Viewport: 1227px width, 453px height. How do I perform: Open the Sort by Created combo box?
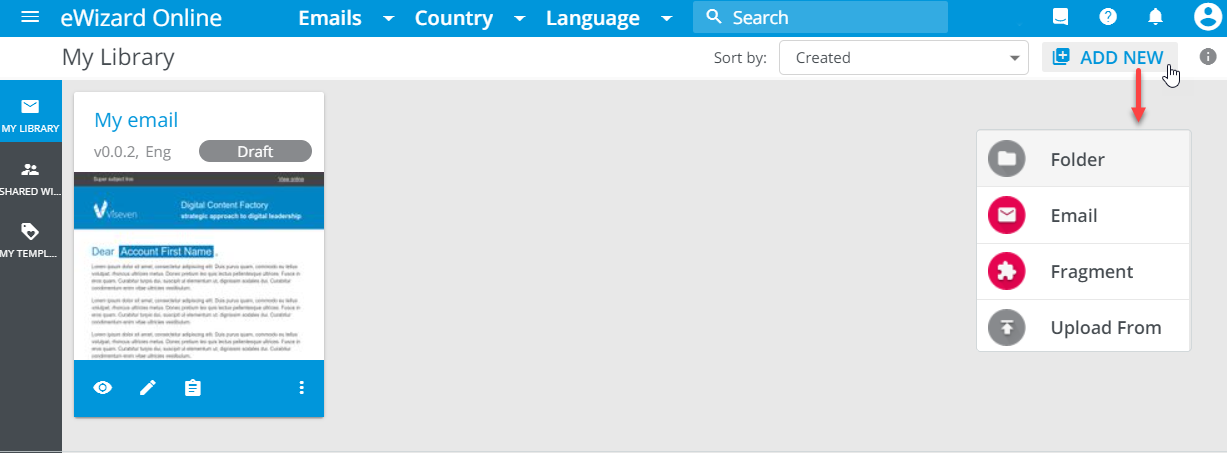pyautogui.click(x=903, y=58)
